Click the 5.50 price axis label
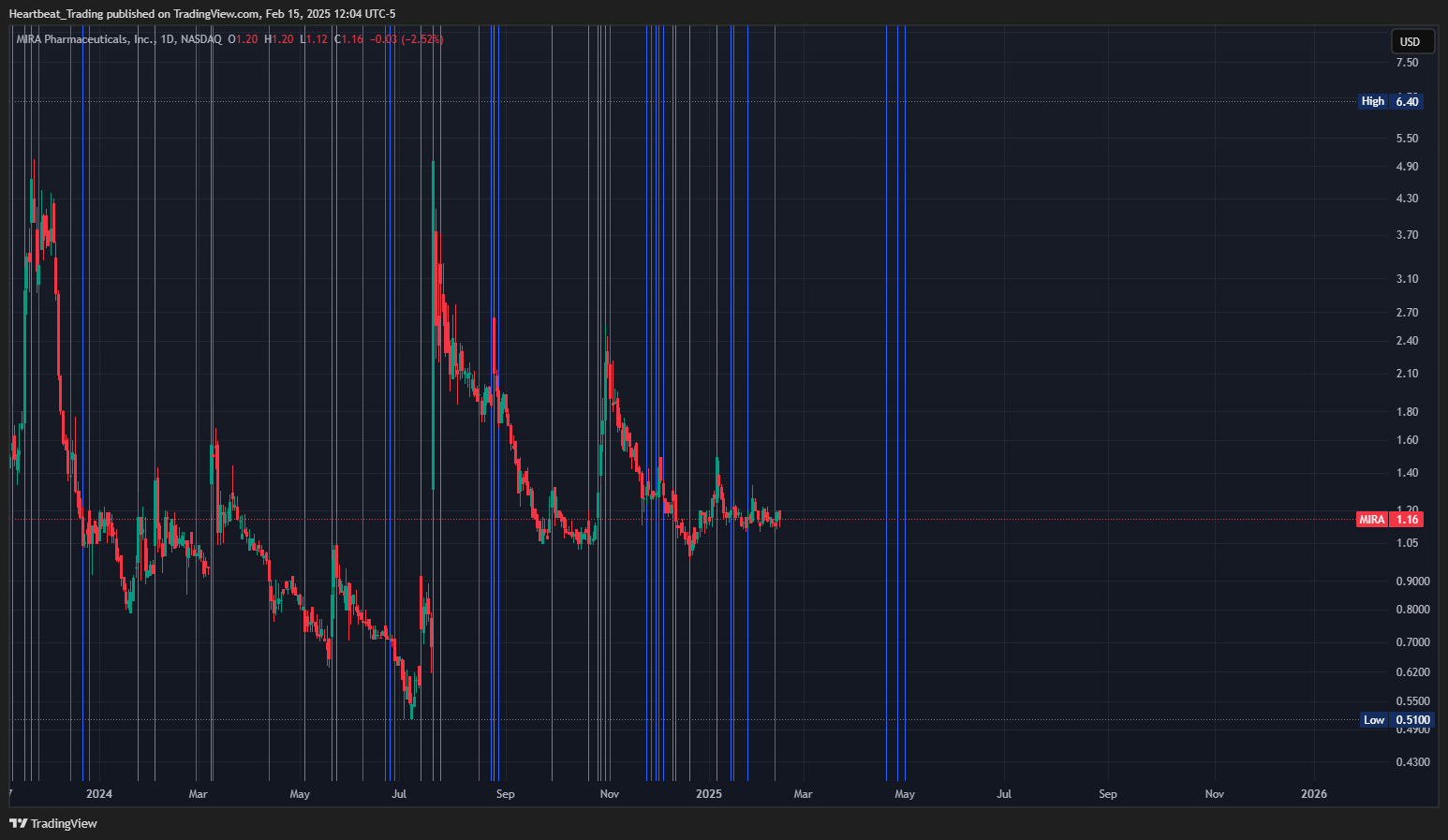The width and height of the screenshot is (1448, 840). (x=1407, y=139)
